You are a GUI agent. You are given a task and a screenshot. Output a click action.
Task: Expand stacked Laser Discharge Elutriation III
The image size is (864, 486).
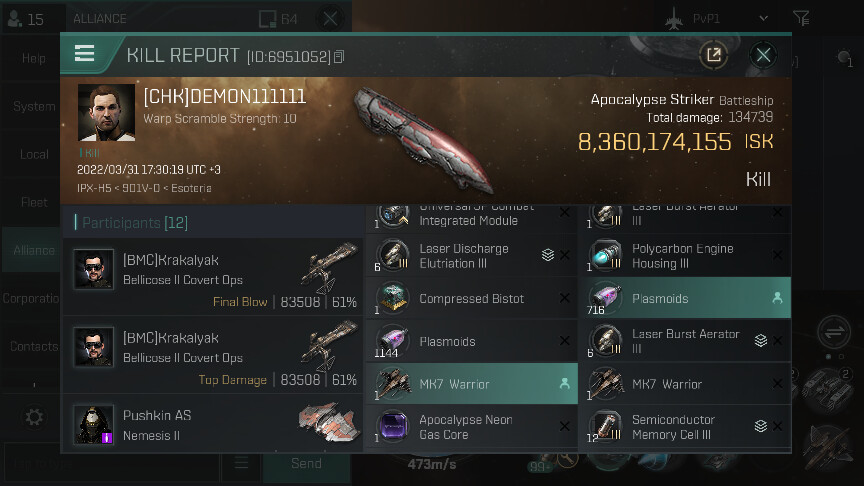pyautogui.click(x=547, y=255)
